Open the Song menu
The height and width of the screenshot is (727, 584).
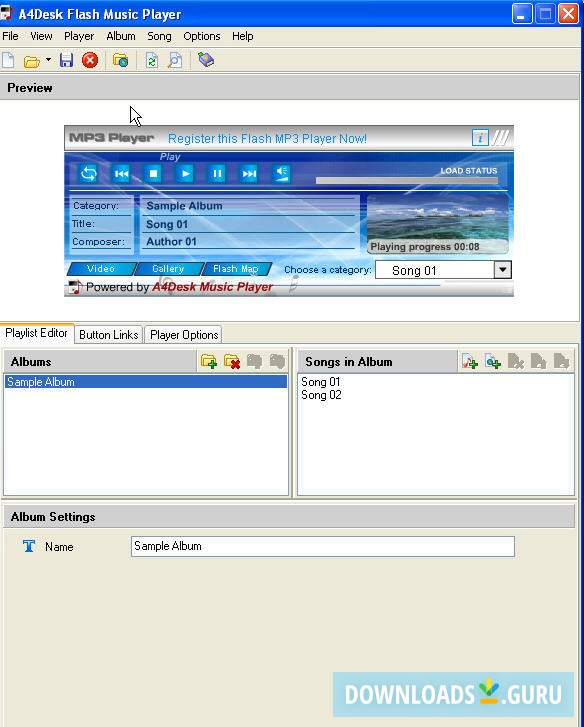(159, 36)
